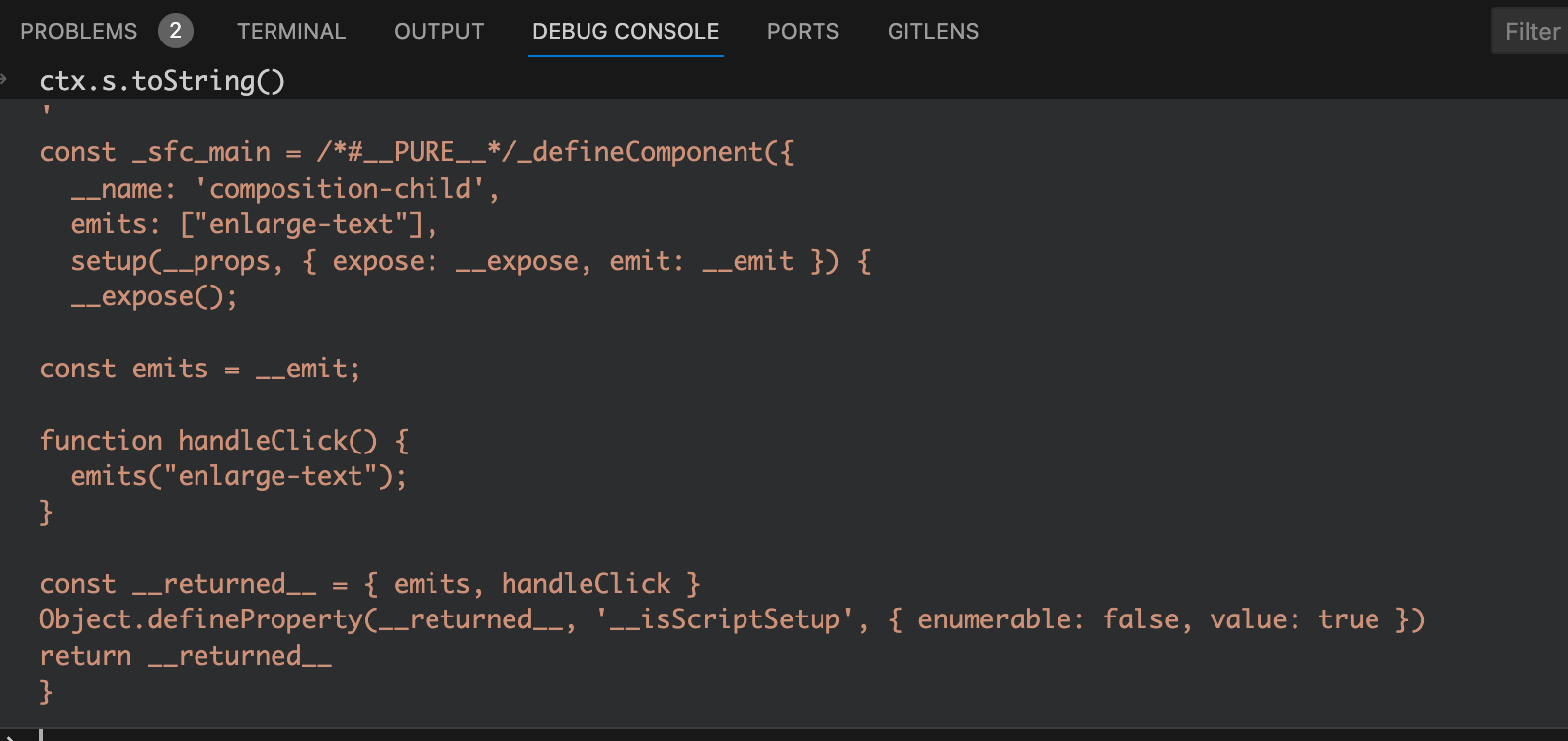Screen dimensions: 1568x741
Task: Click the emits: ["enlarge-text"] output line
Action: [254, 224]
